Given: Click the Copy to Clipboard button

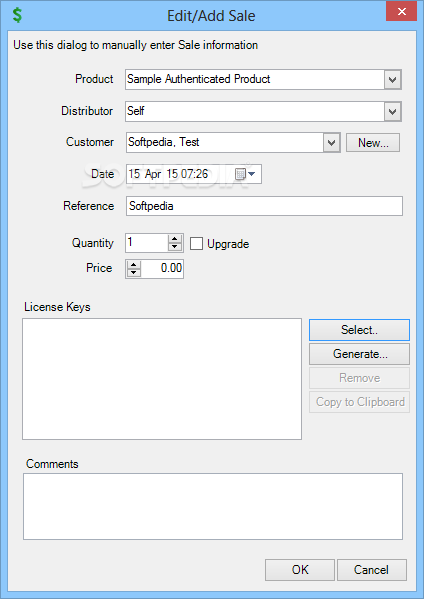Looking at the screenshot, I should pos(359,402).
